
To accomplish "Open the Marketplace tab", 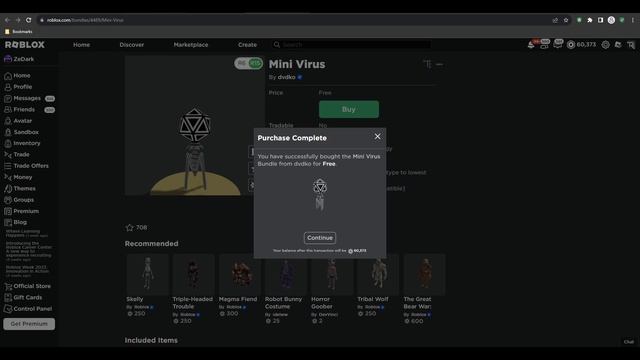I will point(191,45).
